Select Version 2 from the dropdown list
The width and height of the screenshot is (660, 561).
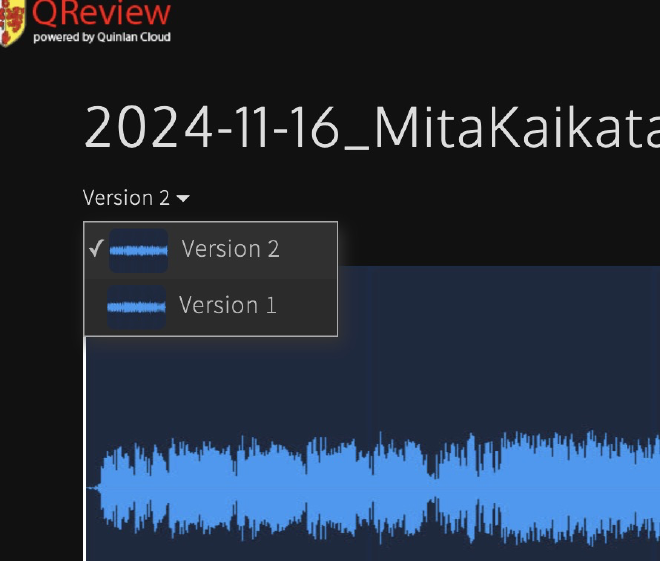210,250
